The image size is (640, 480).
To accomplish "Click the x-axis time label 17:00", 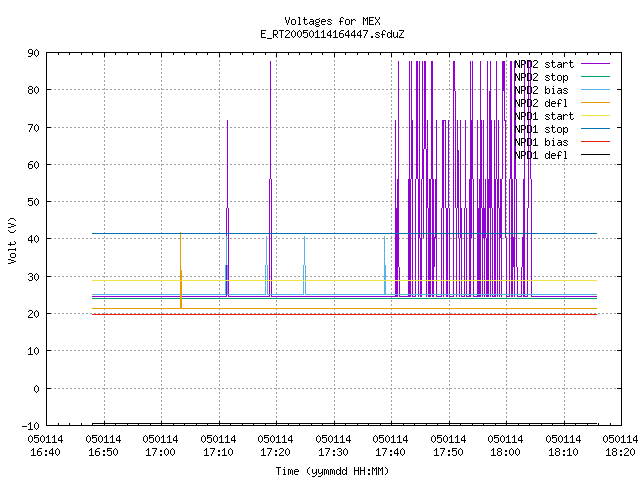I will (160, 452).
